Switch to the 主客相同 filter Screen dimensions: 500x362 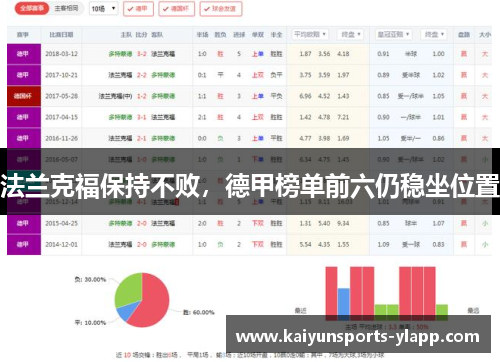click(66, 8)
